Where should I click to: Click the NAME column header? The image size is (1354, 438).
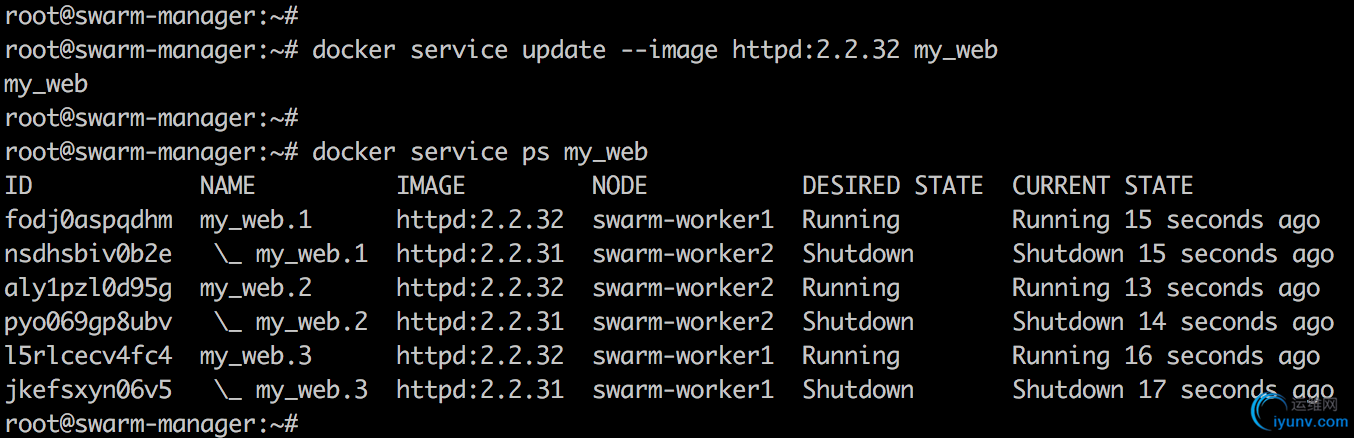(x=228, y=186)
